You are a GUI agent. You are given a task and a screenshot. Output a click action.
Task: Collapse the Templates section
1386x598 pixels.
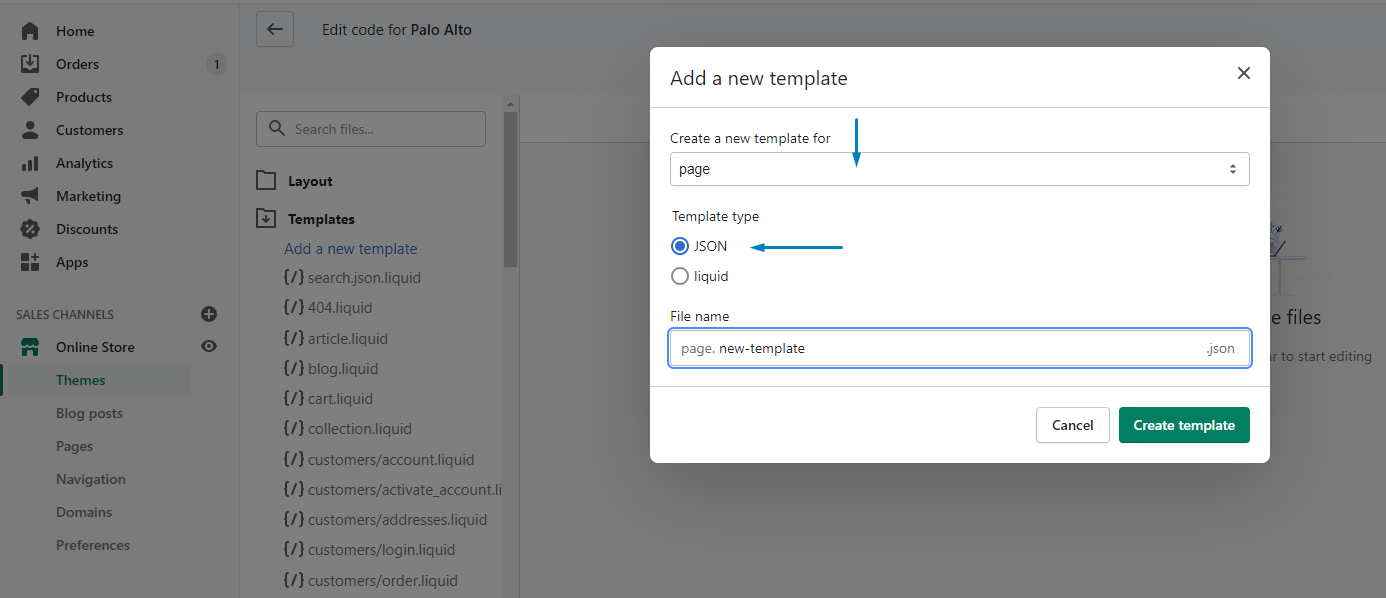pyautogui.click(x=266, y=218)
